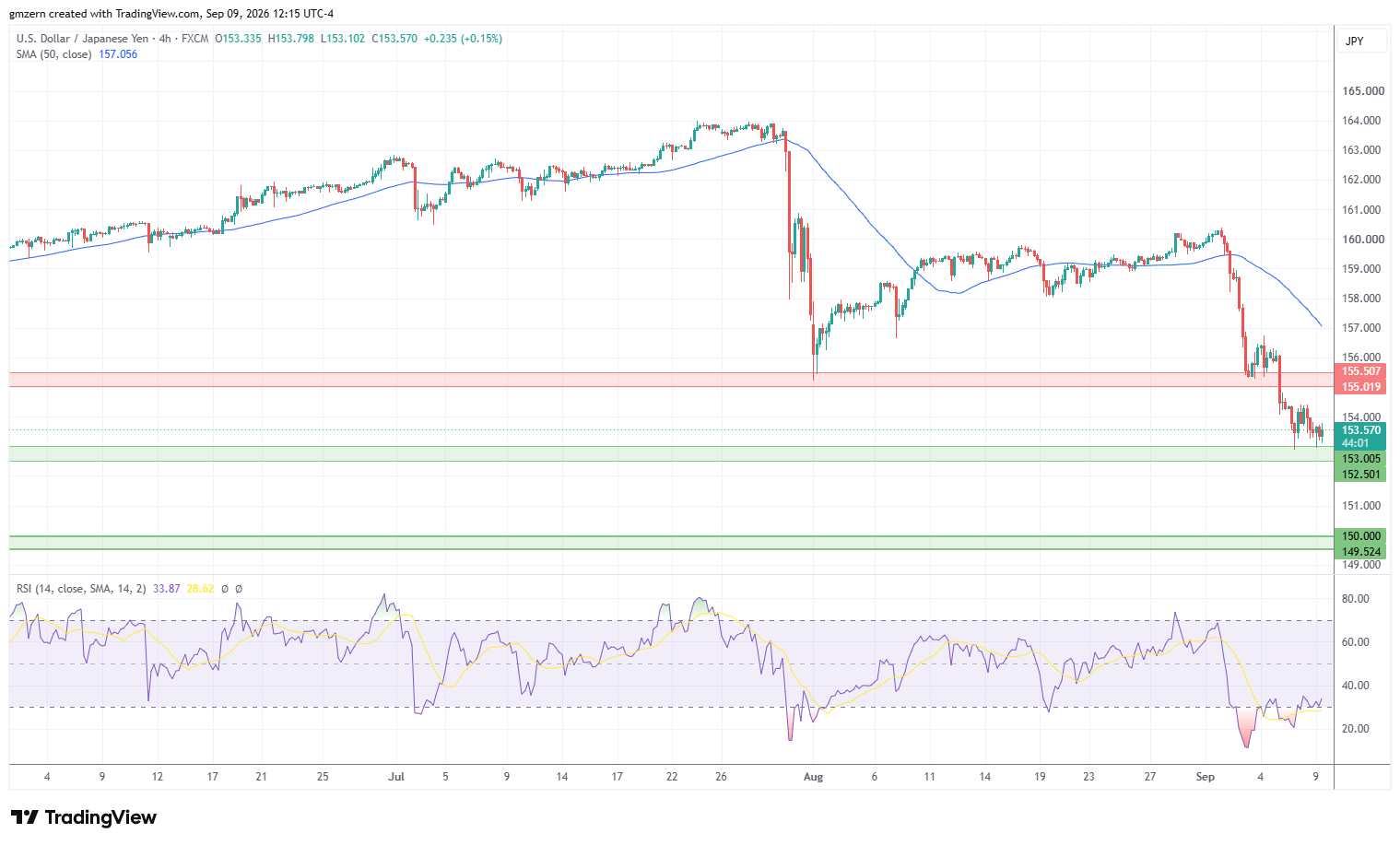Click the green 150.000 price label
Image resolution: width=1400 pixels, height=845 pixels.
[1360, 536]
